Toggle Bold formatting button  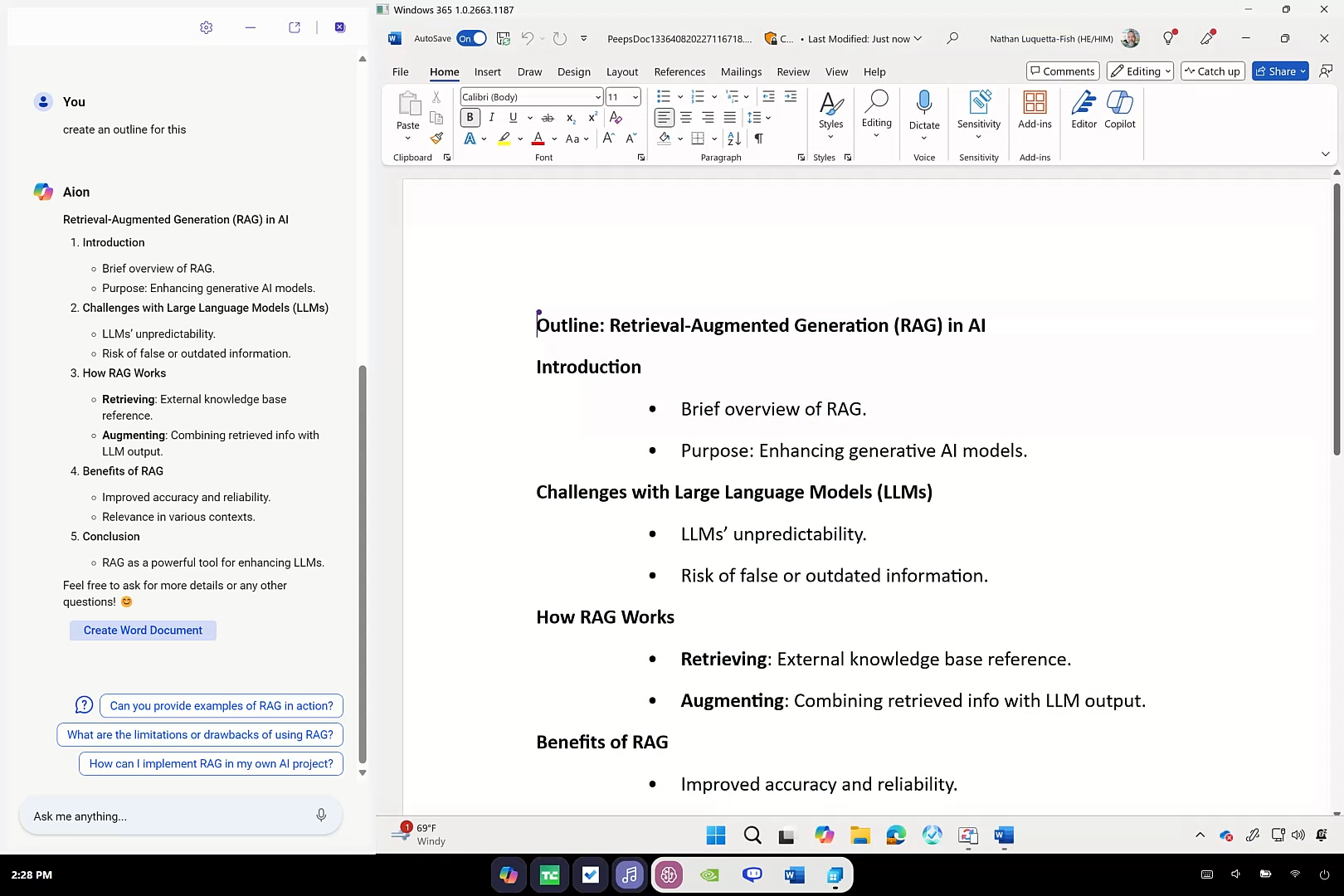click(470, 118)
